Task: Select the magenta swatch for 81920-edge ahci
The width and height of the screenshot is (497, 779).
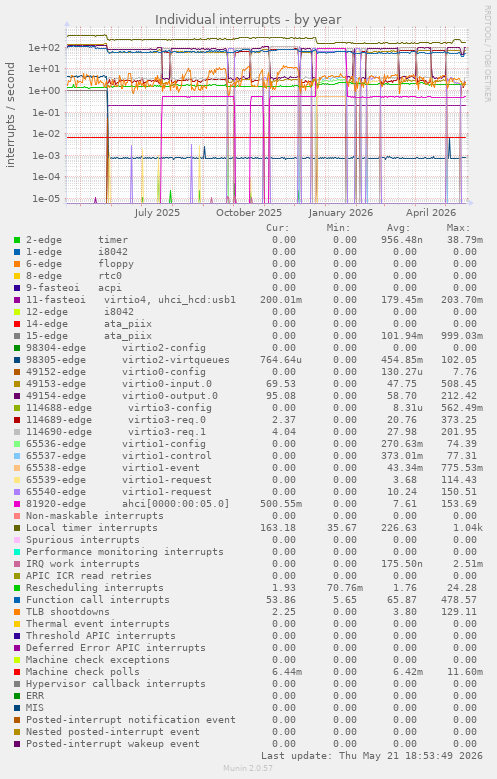Action: [17, 504]
